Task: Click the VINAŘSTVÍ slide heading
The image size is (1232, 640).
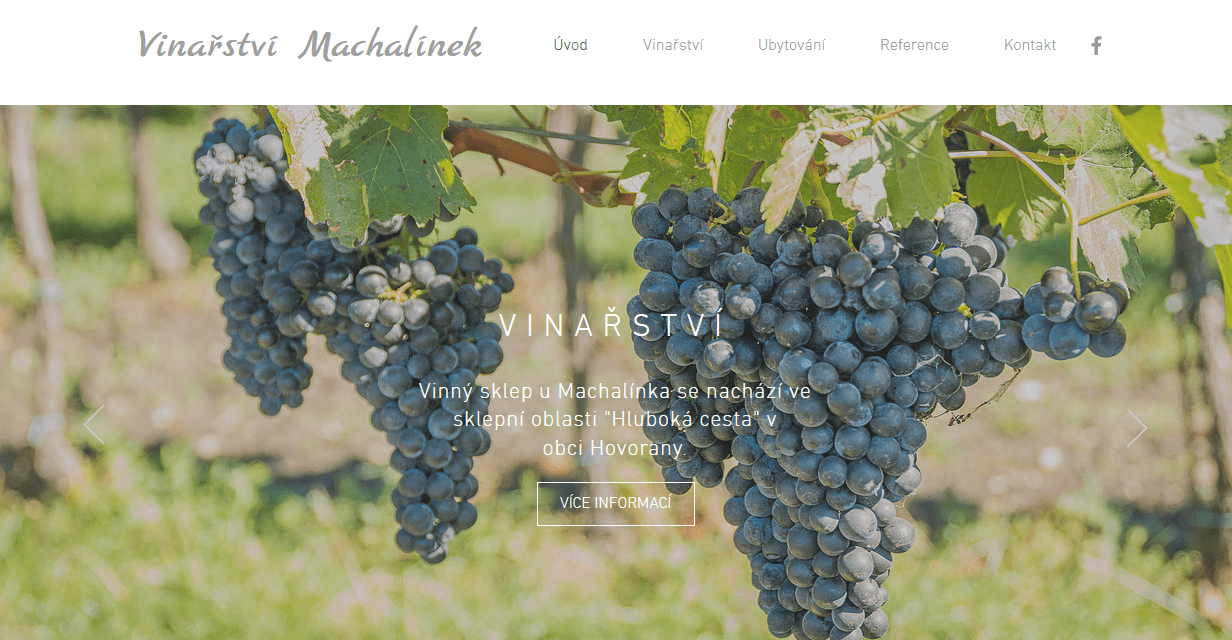Action: click(x=611, y=327)
